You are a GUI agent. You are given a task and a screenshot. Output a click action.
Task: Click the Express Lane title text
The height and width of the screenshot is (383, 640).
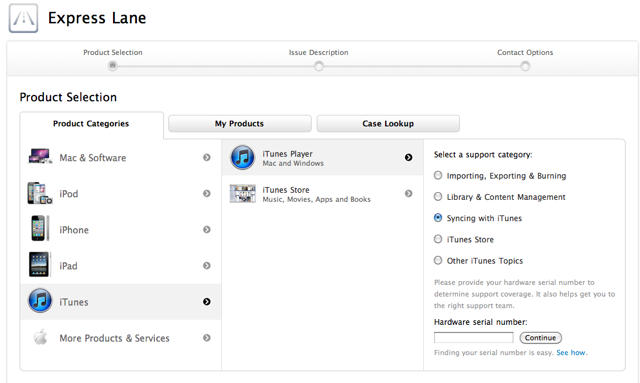pyautogui.click(x=97, y=18)
